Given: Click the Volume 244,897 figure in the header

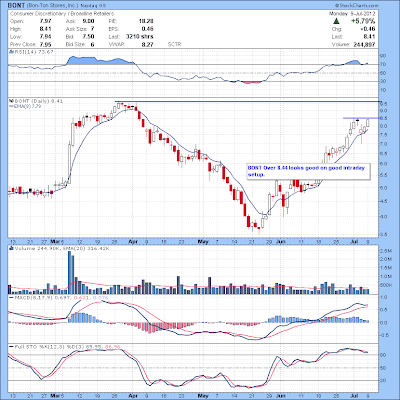Looking at the screenshot, I should click(x=364, y=44).
